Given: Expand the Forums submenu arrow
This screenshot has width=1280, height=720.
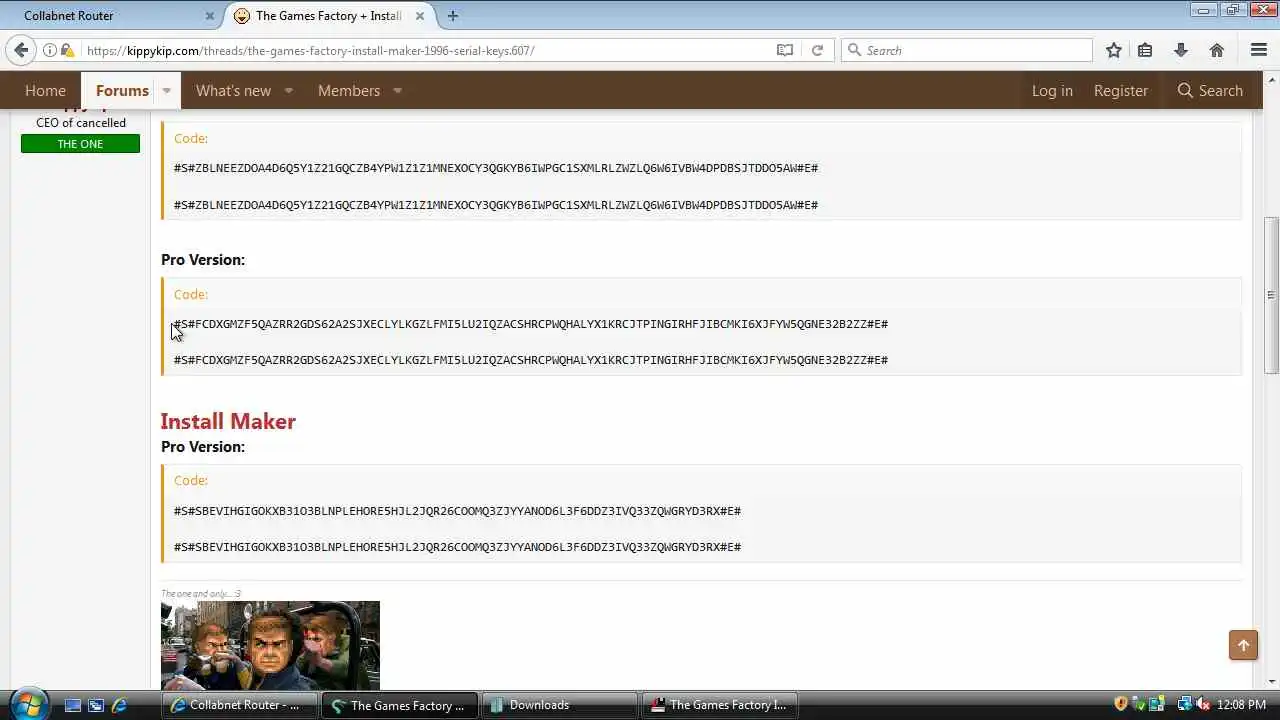Looking at the screenshot, I should point(166,90).
